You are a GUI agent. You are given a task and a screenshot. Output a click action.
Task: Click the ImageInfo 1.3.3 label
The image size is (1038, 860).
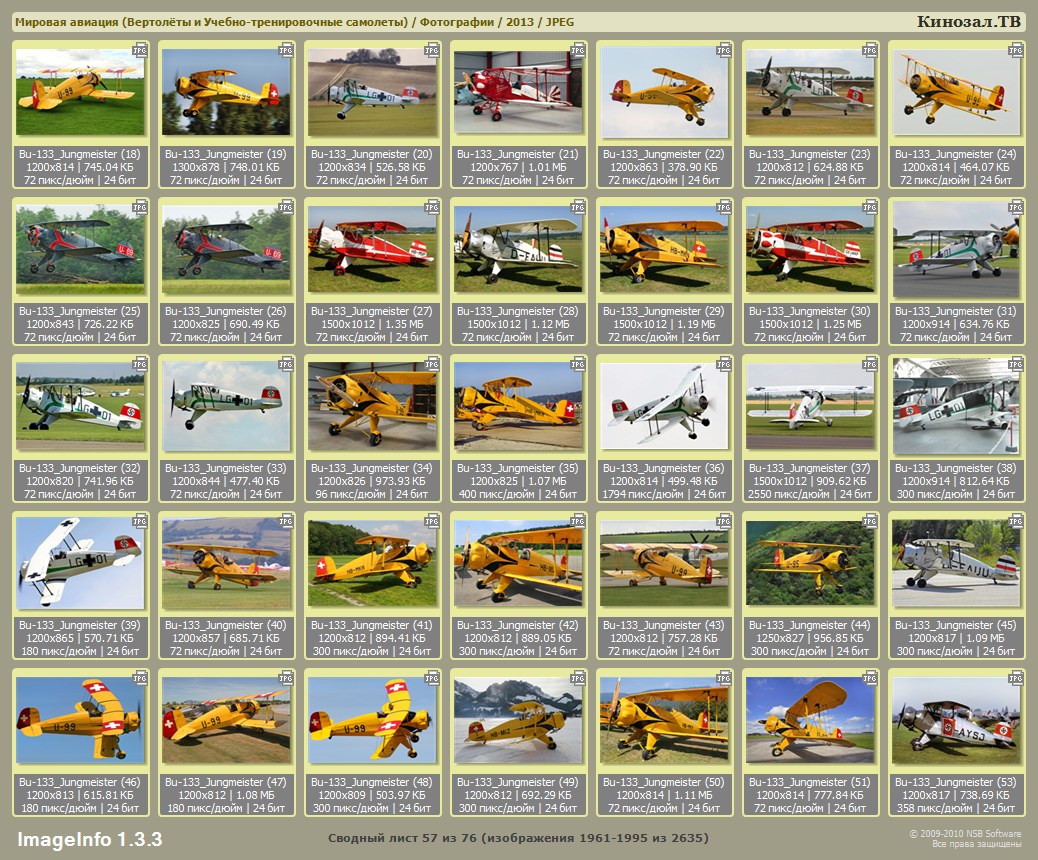click(90, 838)
